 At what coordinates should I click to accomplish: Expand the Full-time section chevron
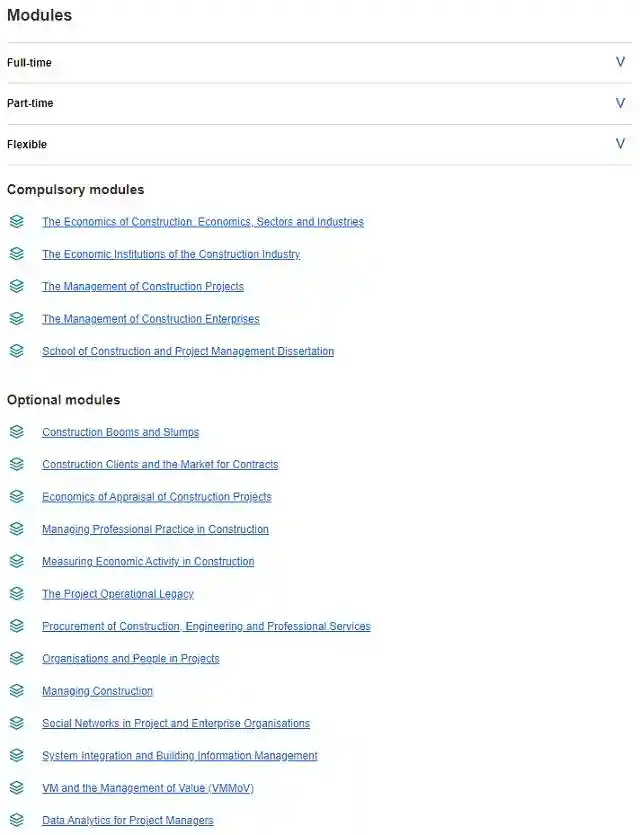tap(620, 62)
